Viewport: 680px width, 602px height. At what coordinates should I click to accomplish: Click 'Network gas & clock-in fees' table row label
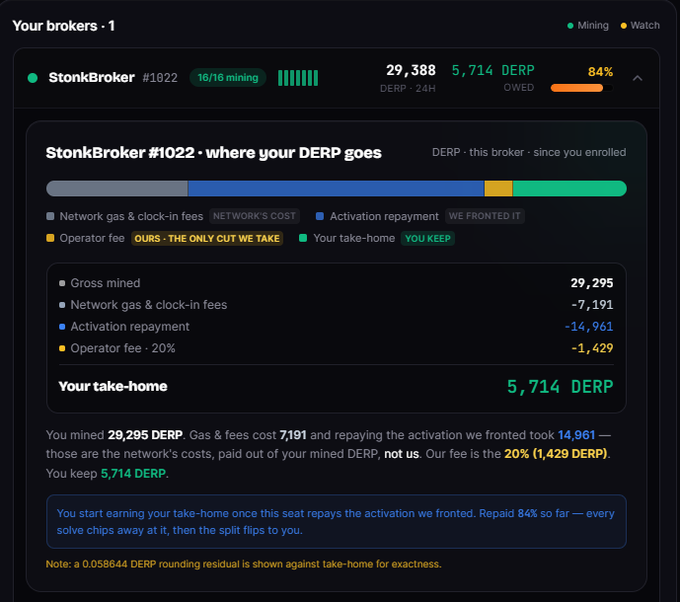click(x=149, y=304)
